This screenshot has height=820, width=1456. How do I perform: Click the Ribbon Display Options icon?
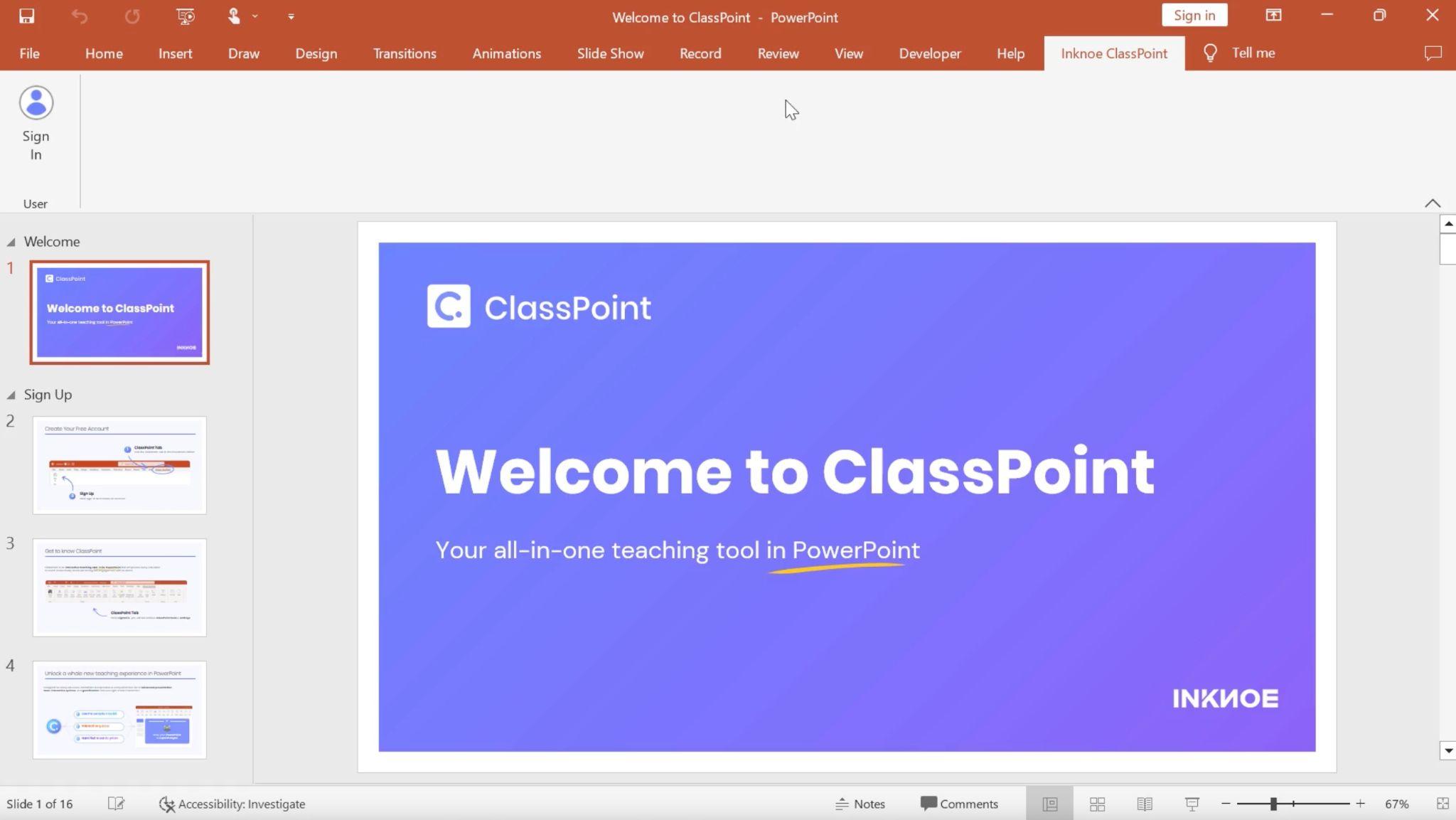point(1273,15)
